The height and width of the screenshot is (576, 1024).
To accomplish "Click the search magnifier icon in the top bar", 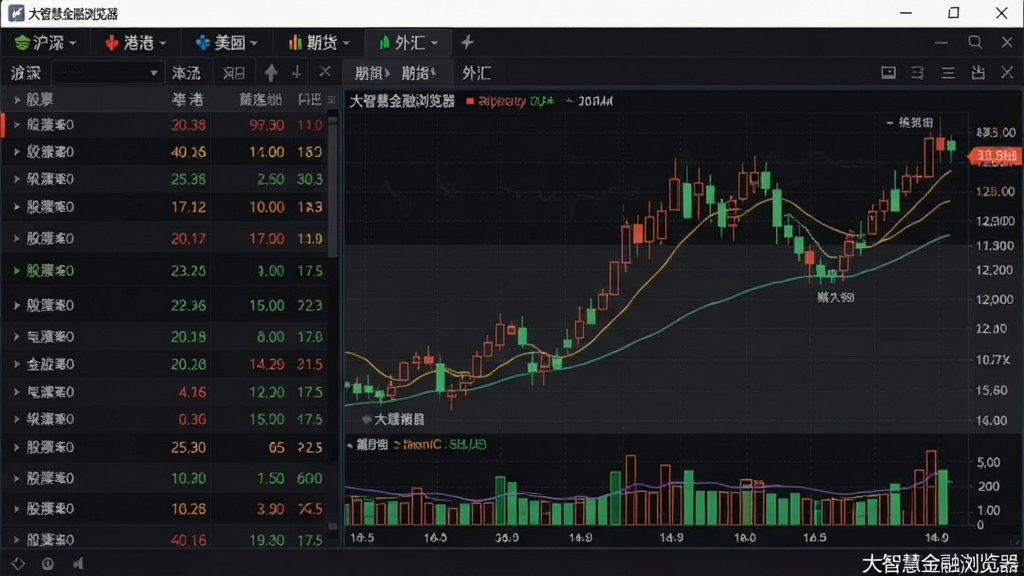I will [975, 42].
